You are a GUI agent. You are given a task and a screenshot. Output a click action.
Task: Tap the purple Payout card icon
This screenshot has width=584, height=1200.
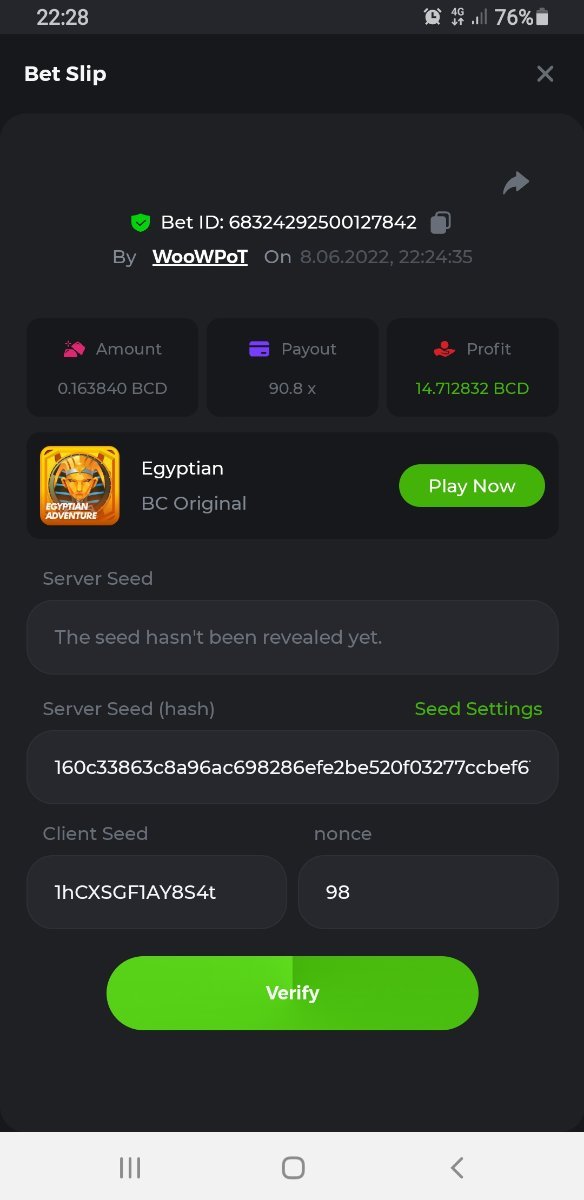click(x=259, y=349)
